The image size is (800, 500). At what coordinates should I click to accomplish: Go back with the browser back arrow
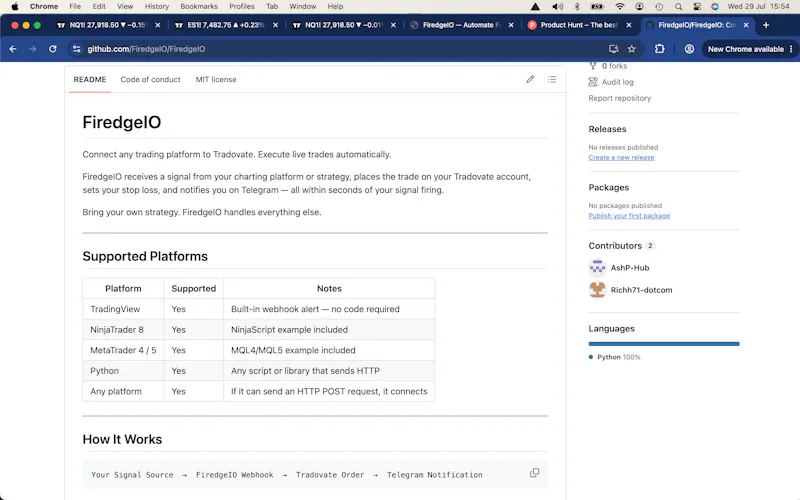pos(13,49)
